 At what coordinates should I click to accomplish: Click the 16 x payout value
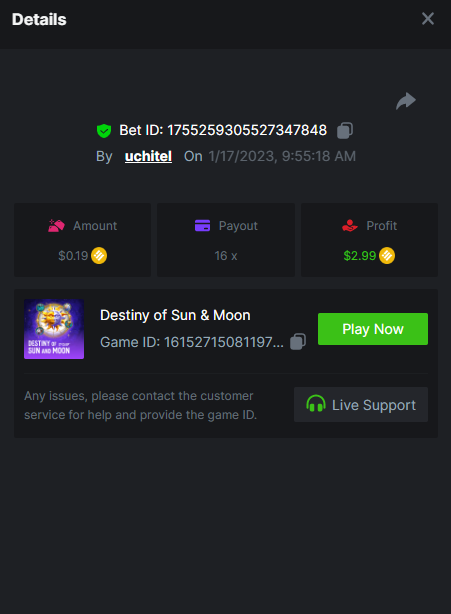(x=226, y=256)
